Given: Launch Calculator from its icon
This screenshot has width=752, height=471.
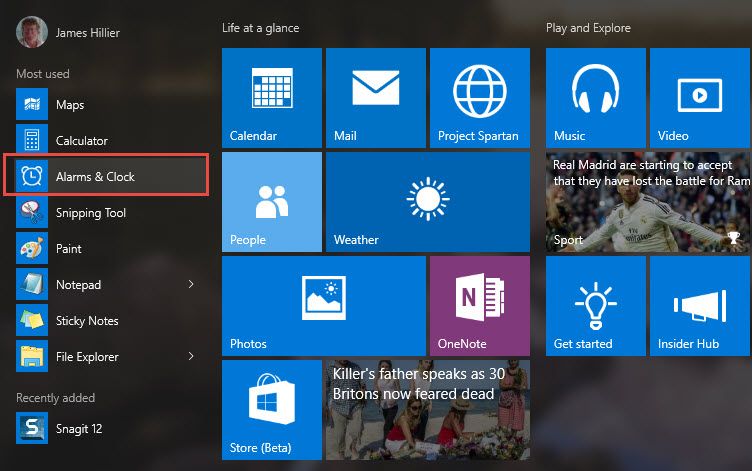Looking at the screenshot, I should [32, 140].
